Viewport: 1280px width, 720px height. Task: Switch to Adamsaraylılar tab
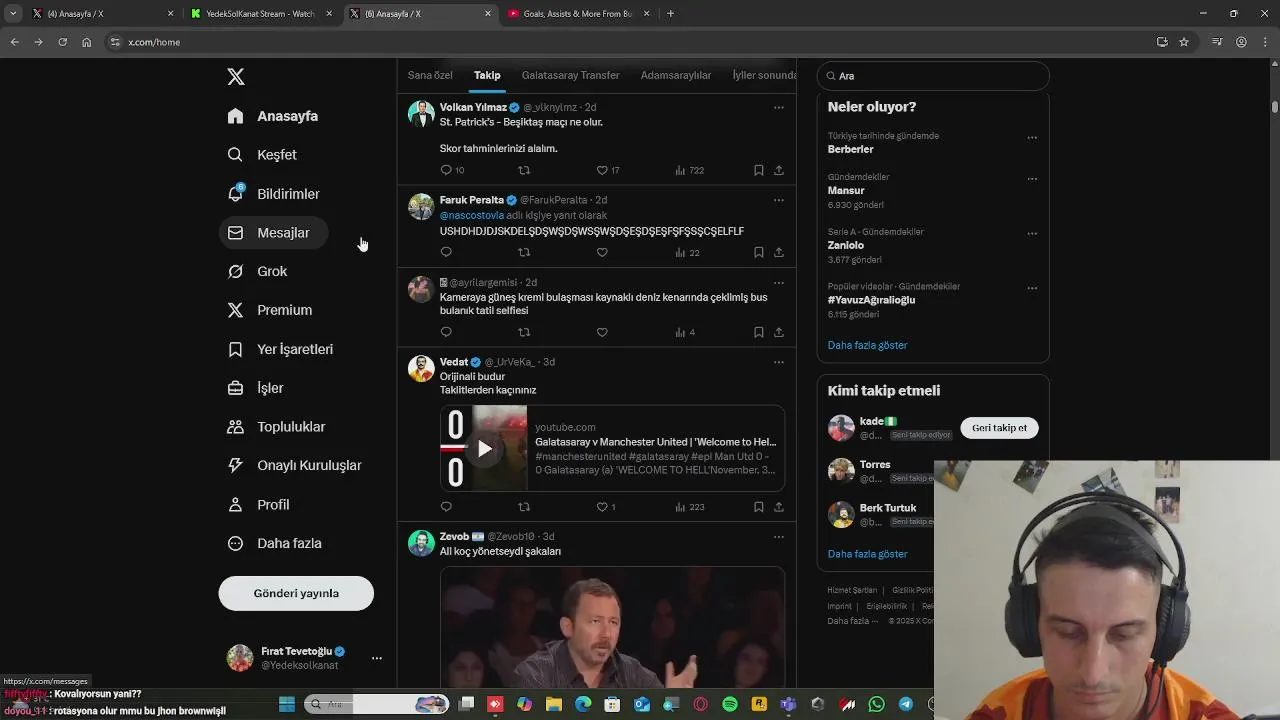[676, 75]
